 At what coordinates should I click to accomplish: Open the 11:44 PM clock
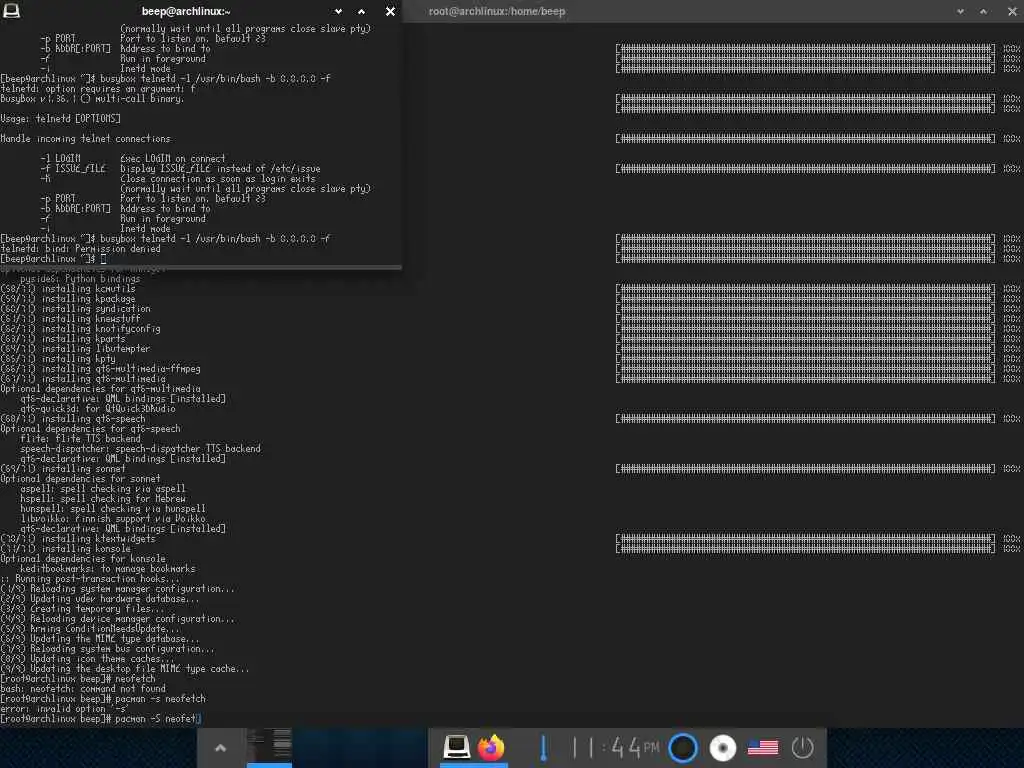(615, 747)
